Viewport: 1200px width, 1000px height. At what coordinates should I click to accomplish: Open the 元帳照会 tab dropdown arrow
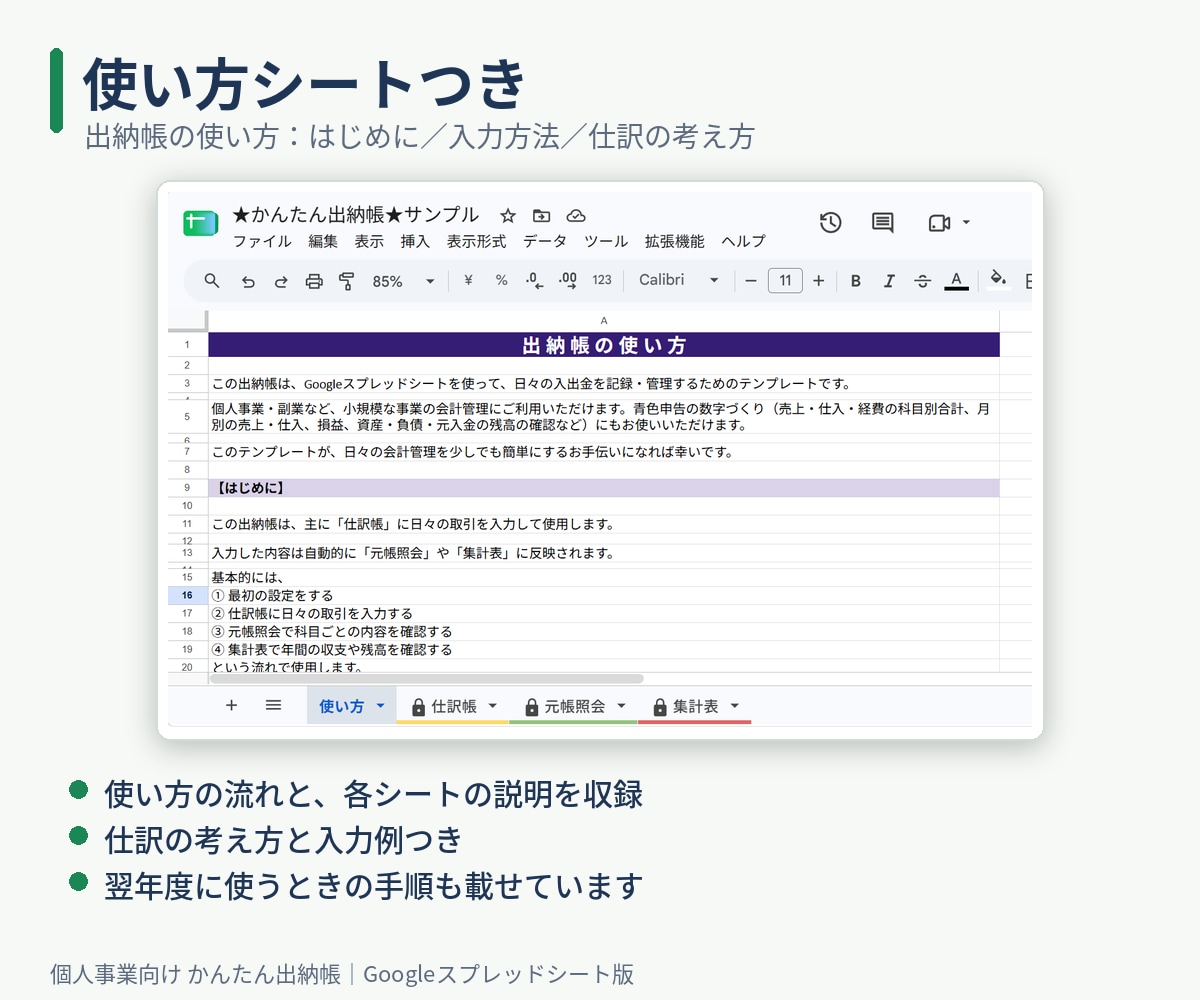621,706
